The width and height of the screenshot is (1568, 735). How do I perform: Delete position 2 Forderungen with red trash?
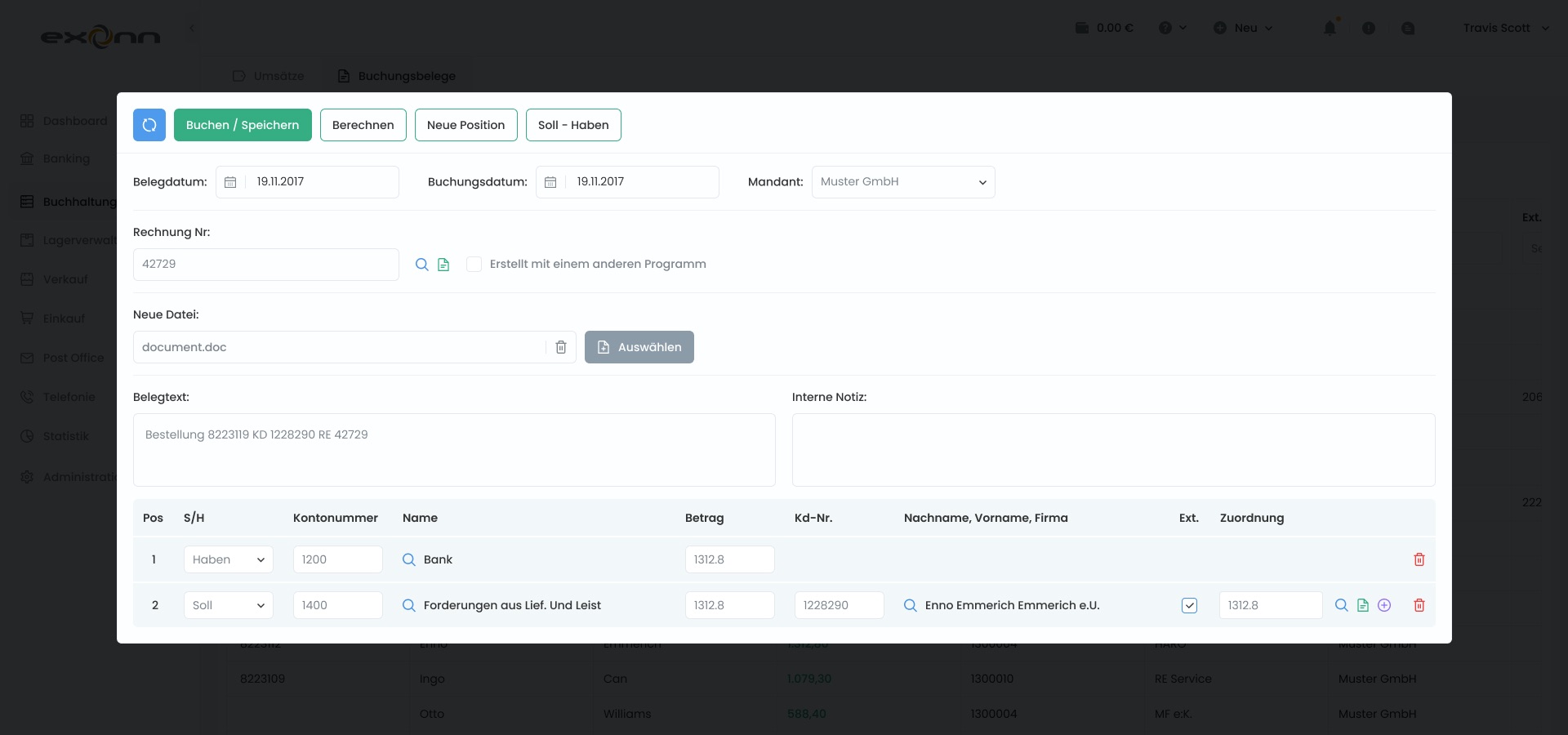pyautogui.click(x=1419, y=605)
